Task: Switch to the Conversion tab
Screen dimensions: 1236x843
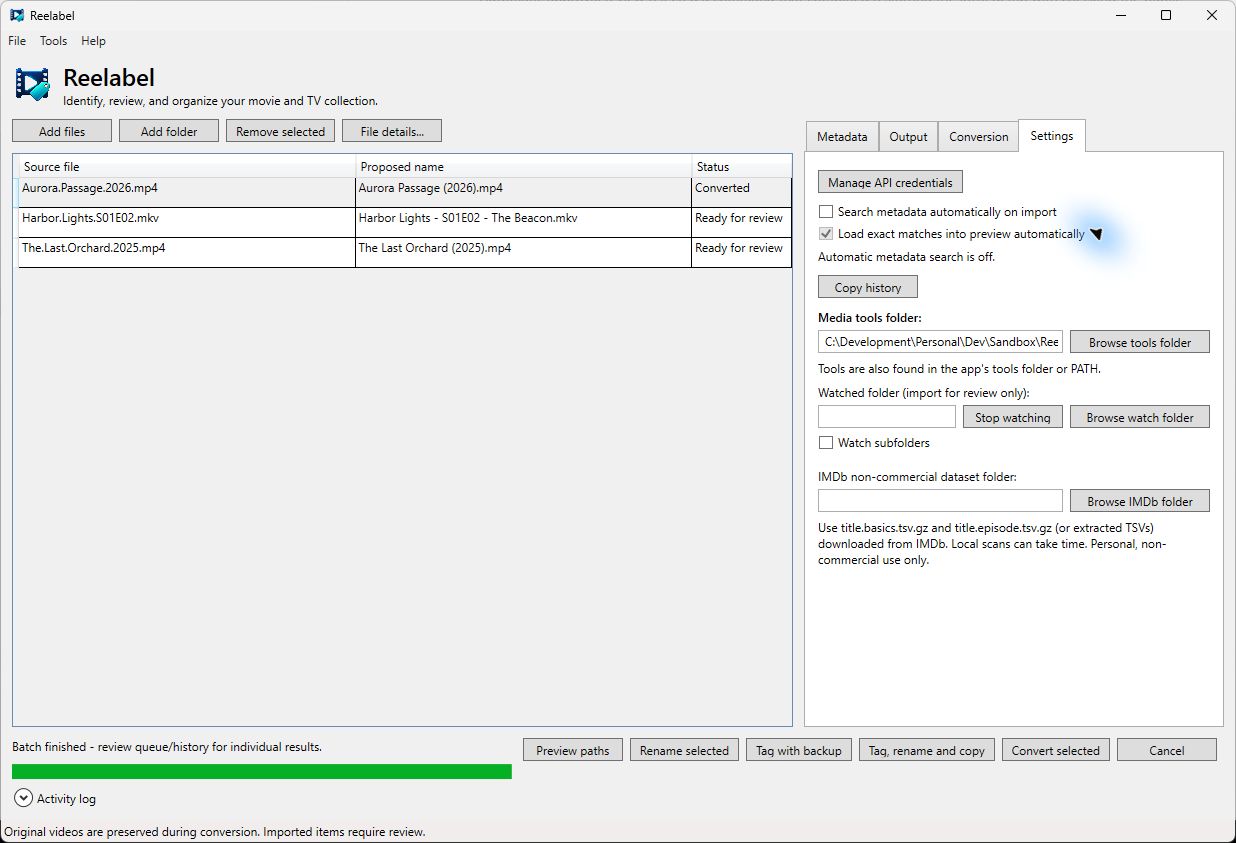Action: [x=978, y=137]
